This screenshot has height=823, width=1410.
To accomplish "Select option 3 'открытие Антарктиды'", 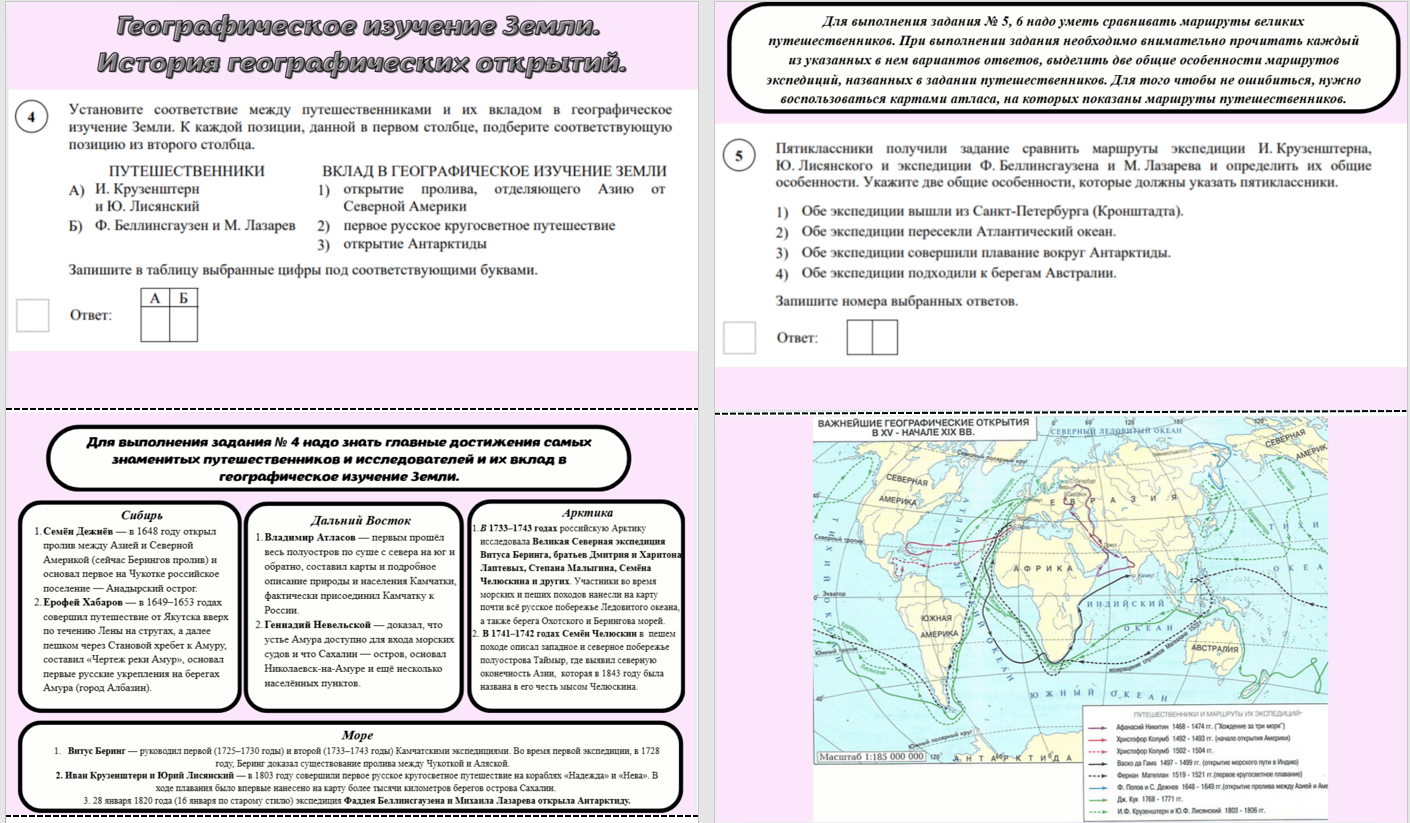I will (x=414, y=244).
